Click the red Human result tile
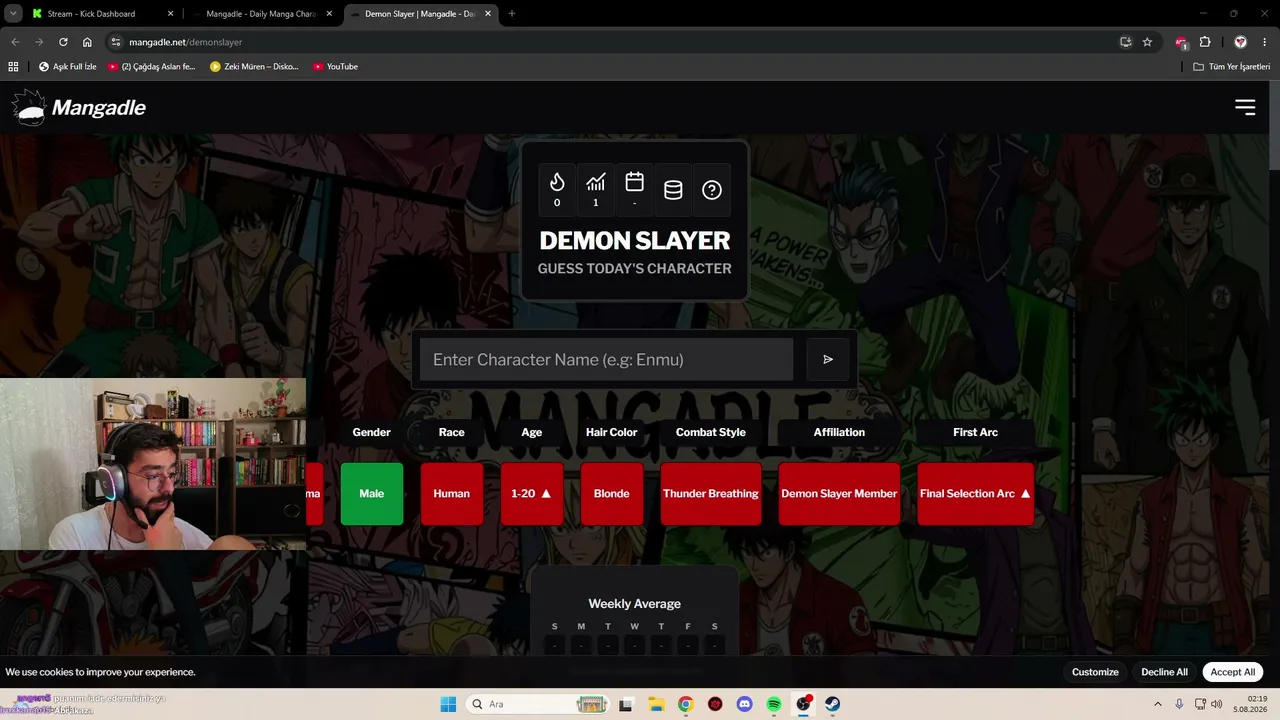Viewport: 1280px width, 720px height. click(452, 493)
